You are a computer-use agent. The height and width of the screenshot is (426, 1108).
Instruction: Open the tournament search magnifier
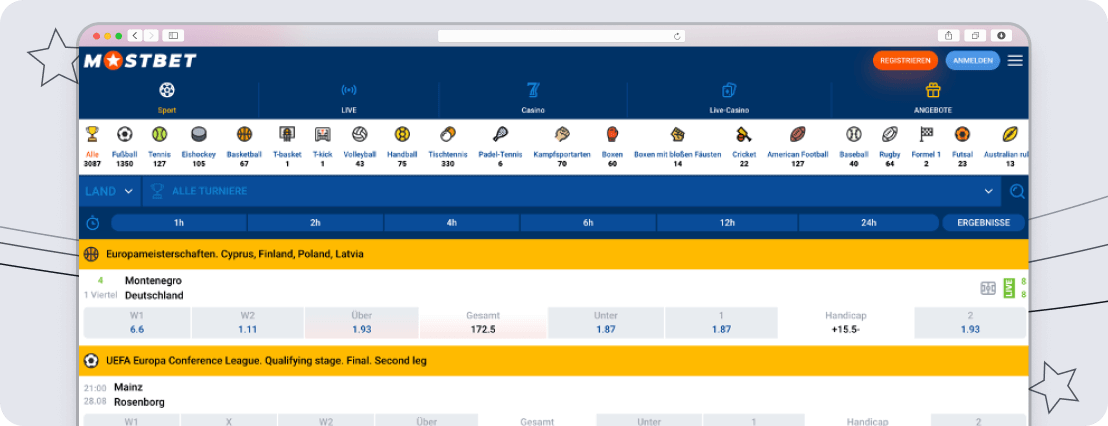point(1017,191)
